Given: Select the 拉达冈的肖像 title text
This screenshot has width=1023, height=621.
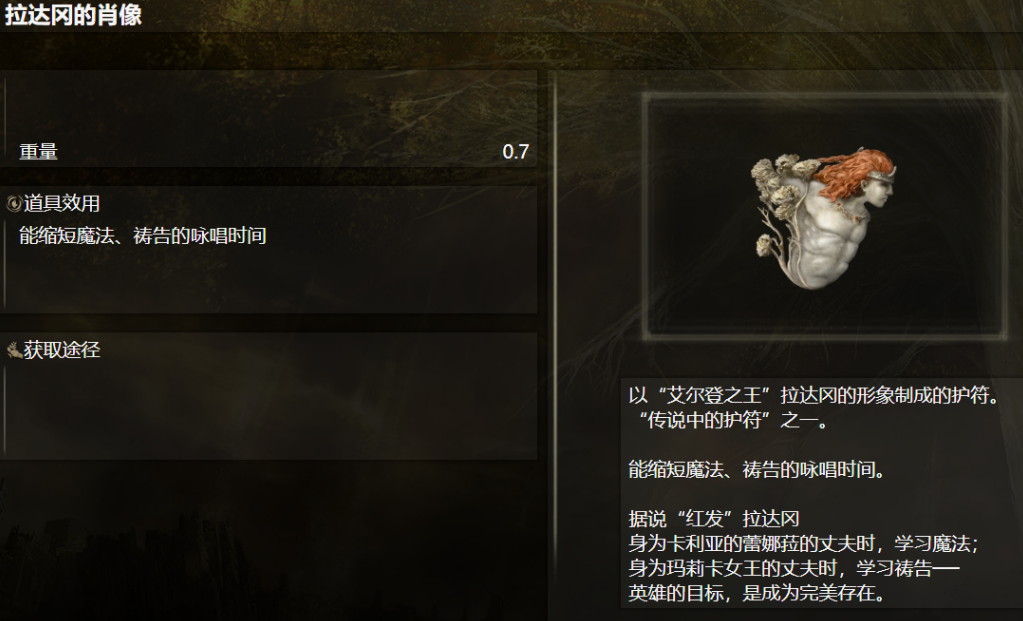Looking at the screenshot, I should (73, 14).
